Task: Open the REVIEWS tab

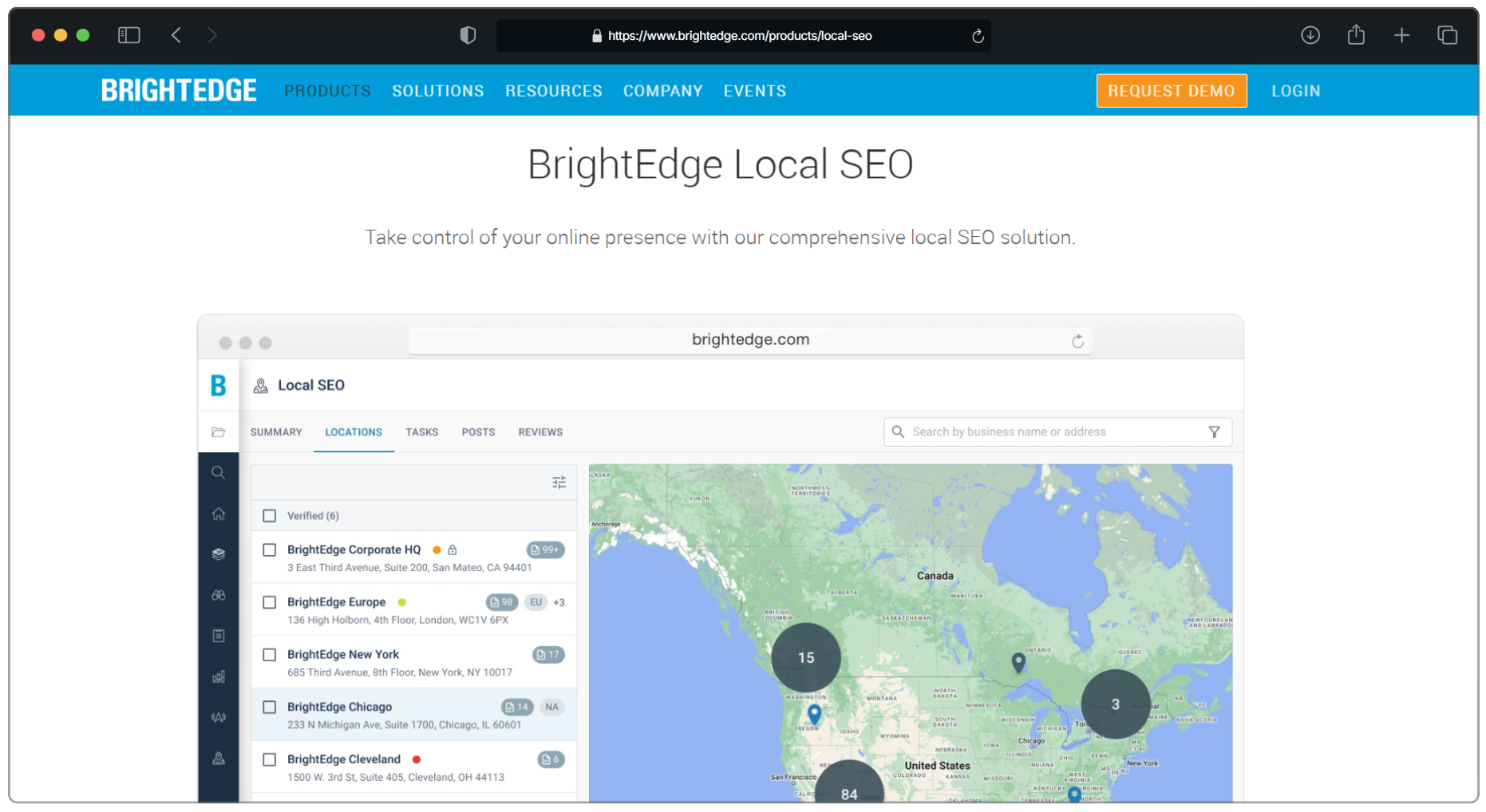Action: (540, 432)
